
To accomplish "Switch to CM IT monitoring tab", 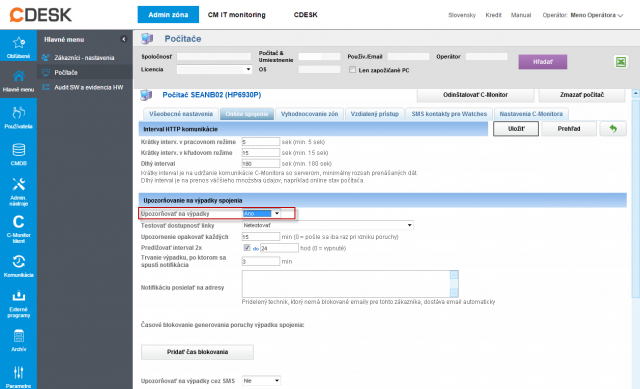I will [236, 15].
